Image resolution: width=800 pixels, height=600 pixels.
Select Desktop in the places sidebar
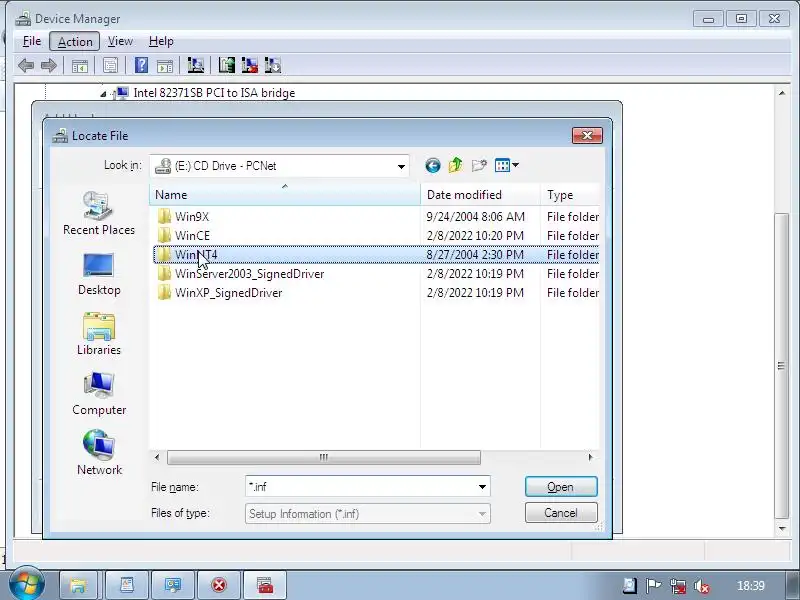click(x=99, y=274)
